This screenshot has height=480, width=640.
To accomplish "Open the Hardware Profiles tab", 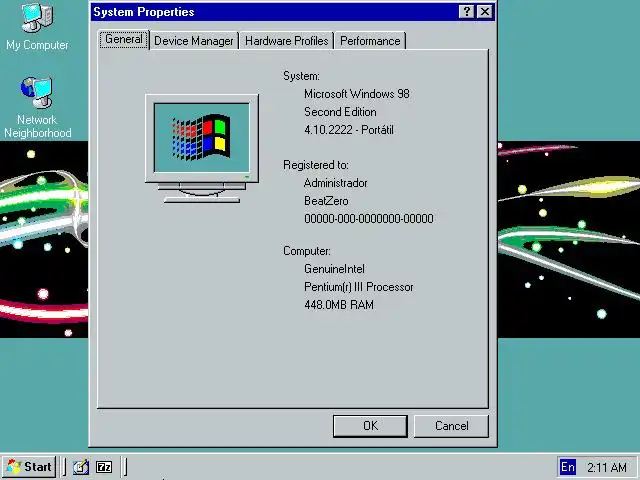I will point(287,41).
